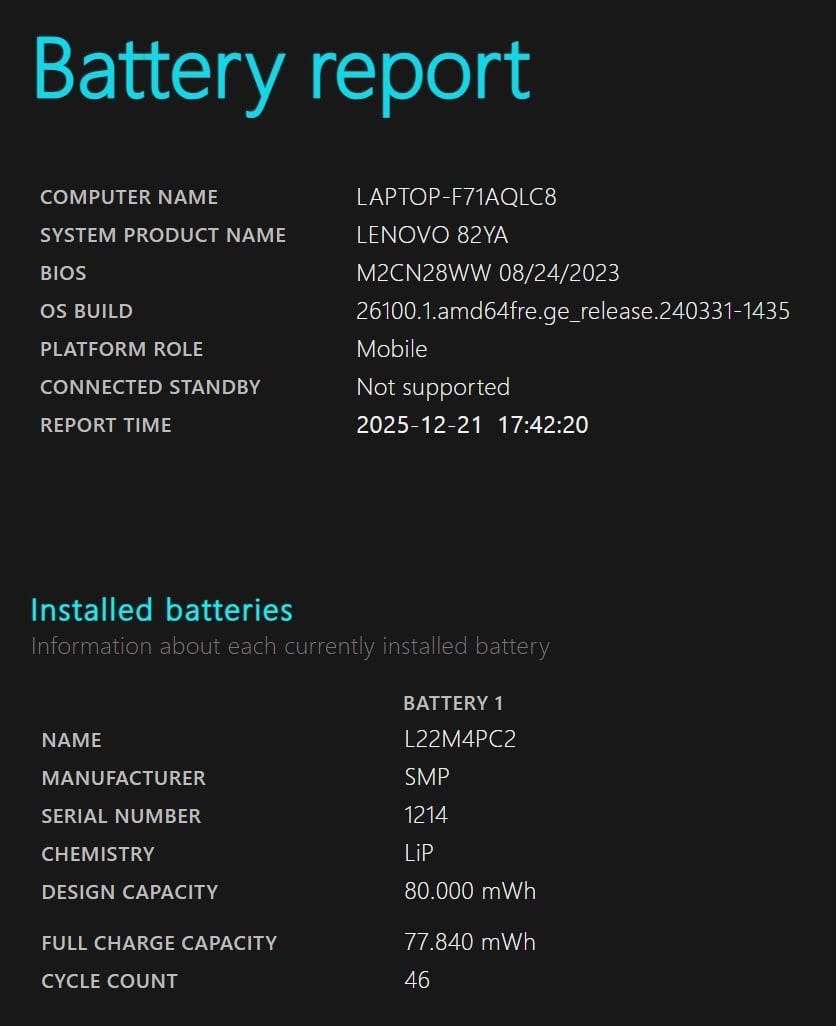836x1026 pixels.
Task: Click the installed battery information subtitle
Action: 290,646
